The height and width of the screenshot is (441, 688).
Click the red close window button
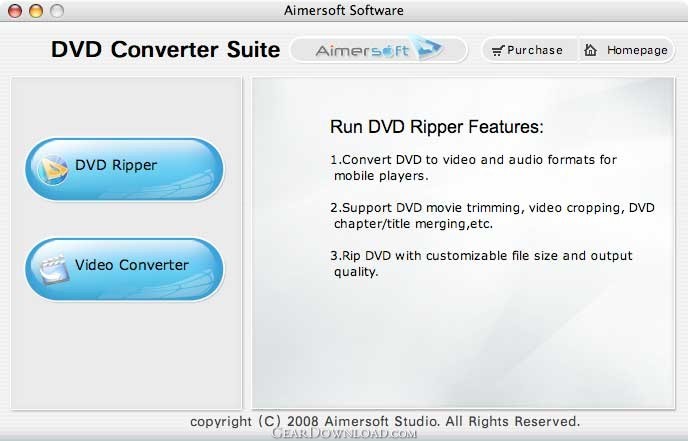(x=15, y=11)
